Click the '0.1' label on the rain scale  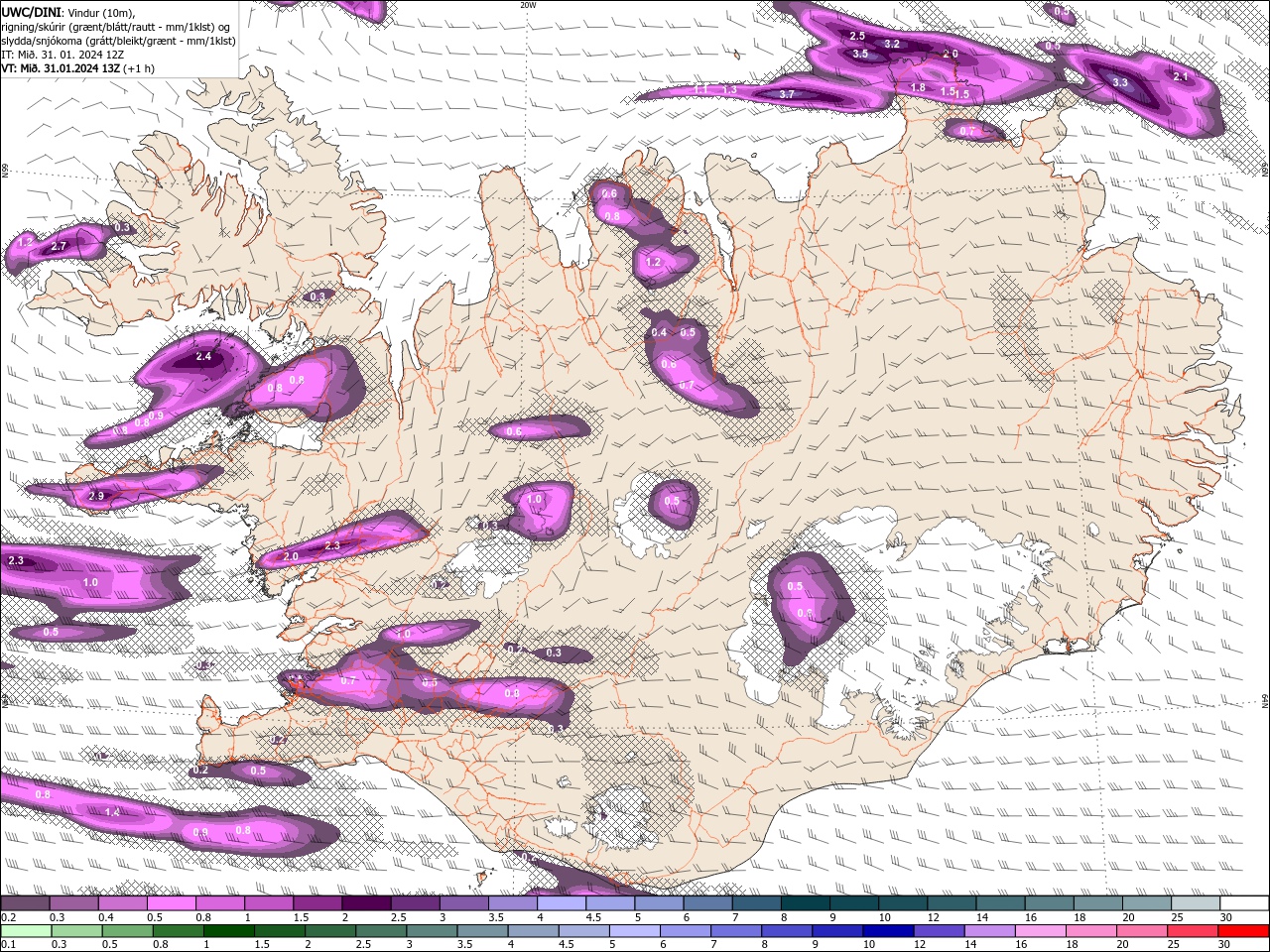[8, 944]
